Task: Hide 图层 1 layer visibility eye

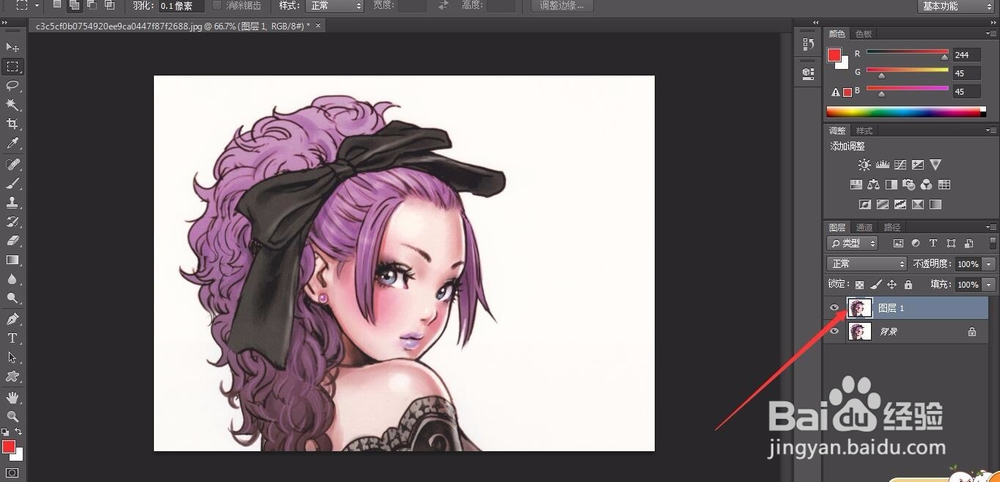Action: tap(834, 308)
